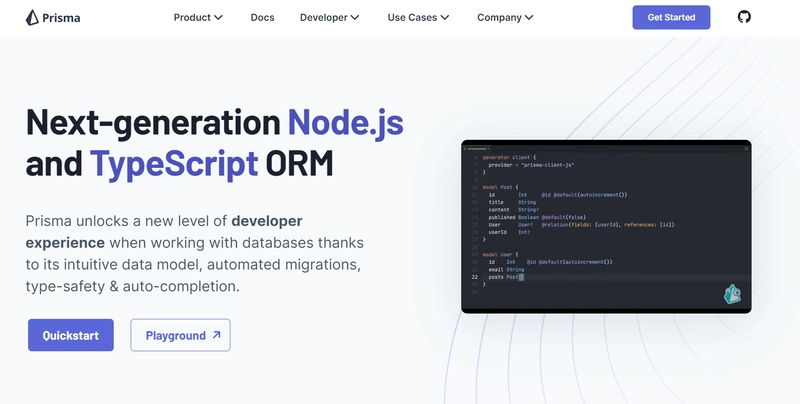Click the 'published Boolean' code line

(537, 217)
